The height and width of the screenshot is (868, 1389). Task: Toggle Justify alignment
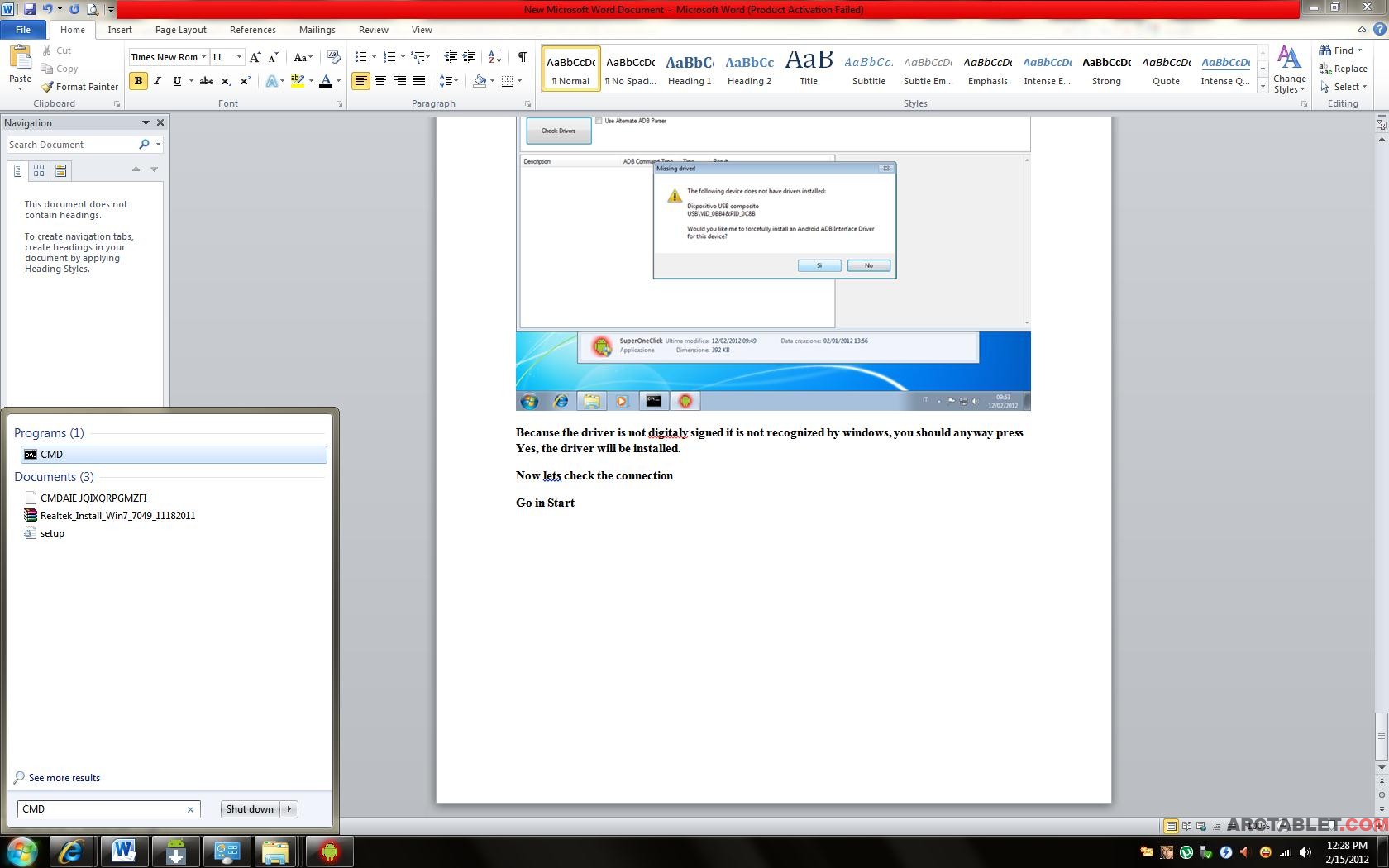[x=419, y=81]
